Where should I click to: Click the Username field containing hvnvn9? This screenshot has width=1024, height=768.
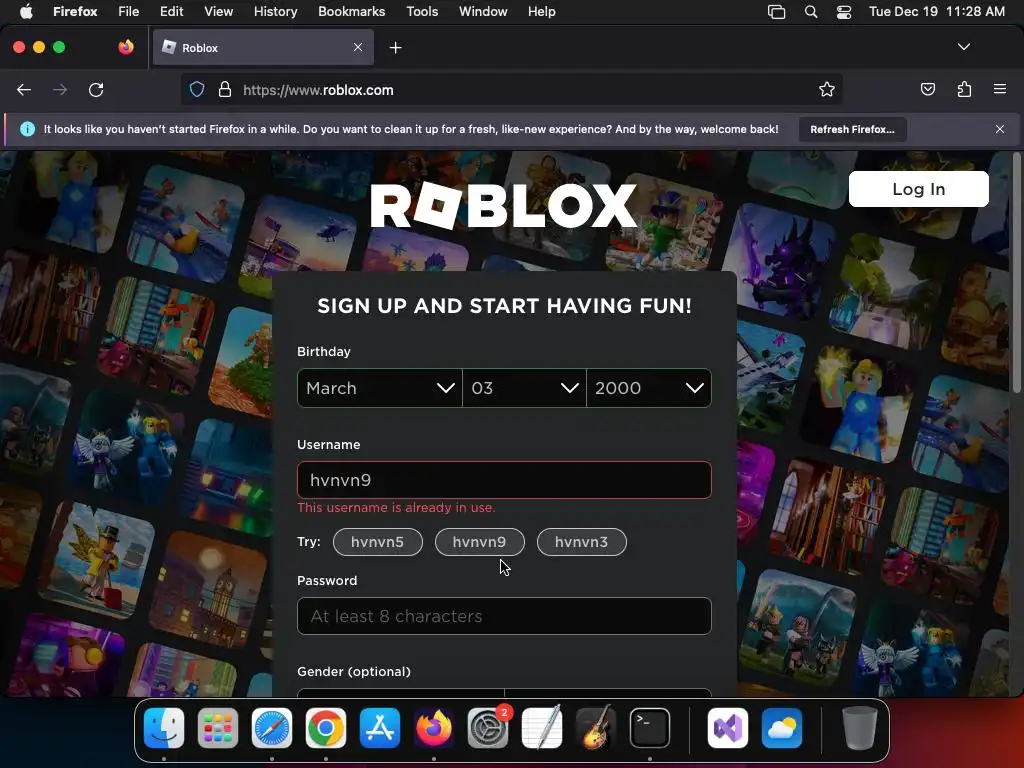pyautogui.click(x=504, y=480)
